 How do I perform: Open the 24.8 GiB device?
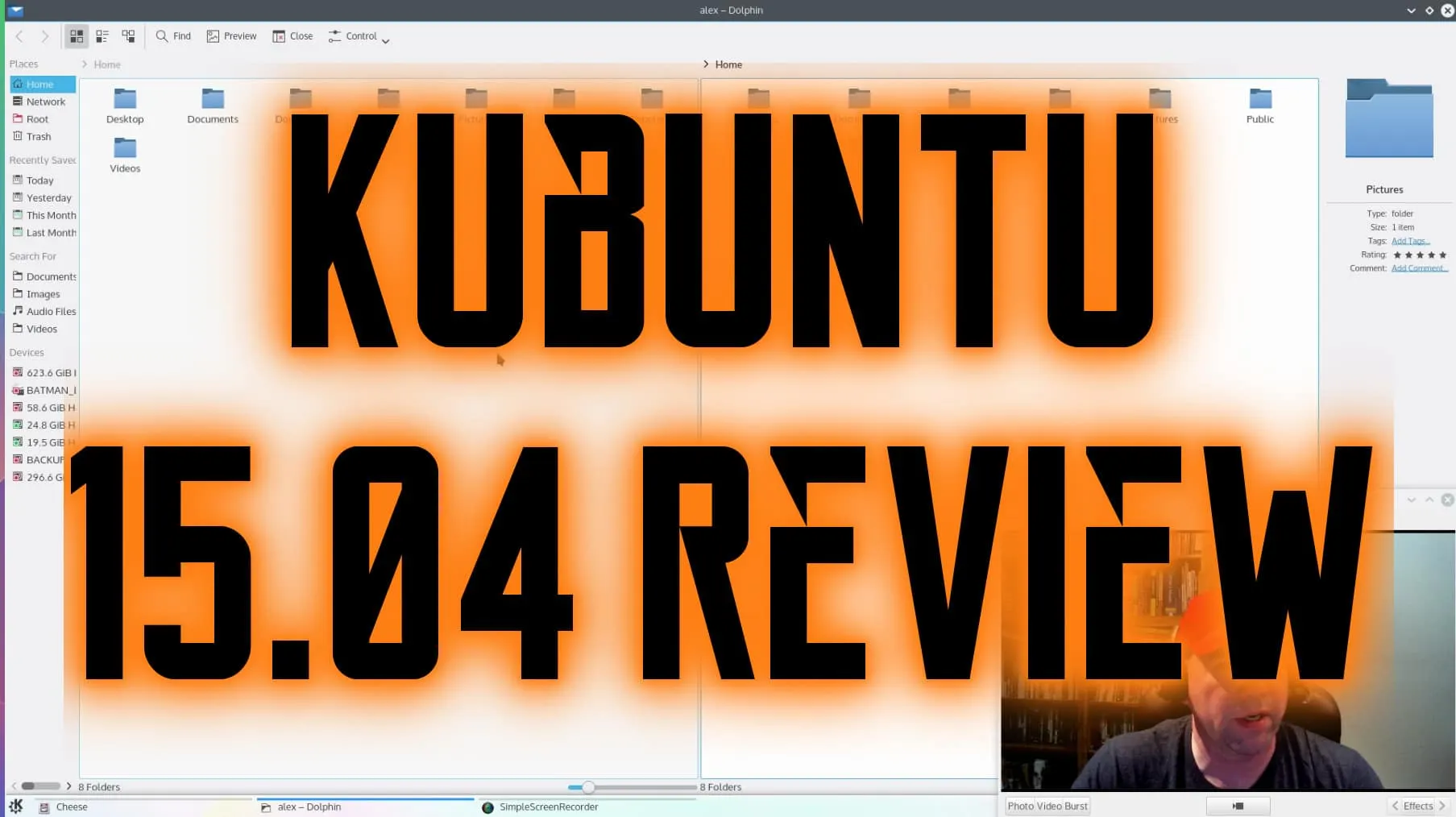point(43,425)
